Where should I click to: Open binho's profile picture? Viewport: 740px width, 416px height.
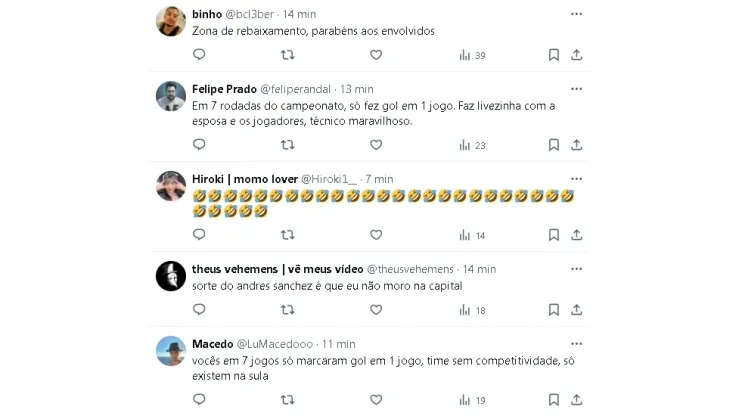point(171,21)
